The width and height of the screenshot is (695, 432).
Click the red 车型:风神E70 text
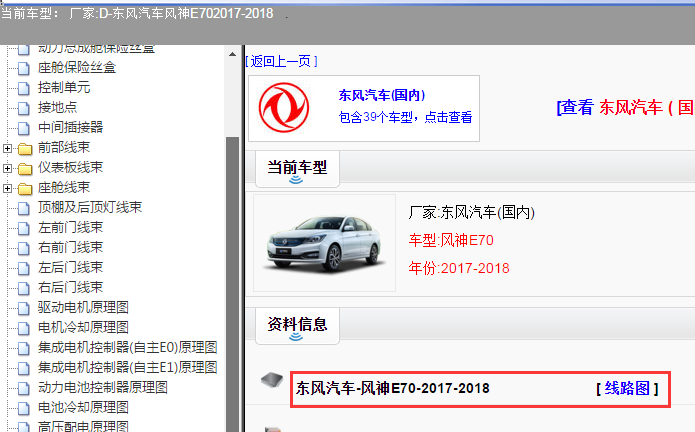click(451, 241)
